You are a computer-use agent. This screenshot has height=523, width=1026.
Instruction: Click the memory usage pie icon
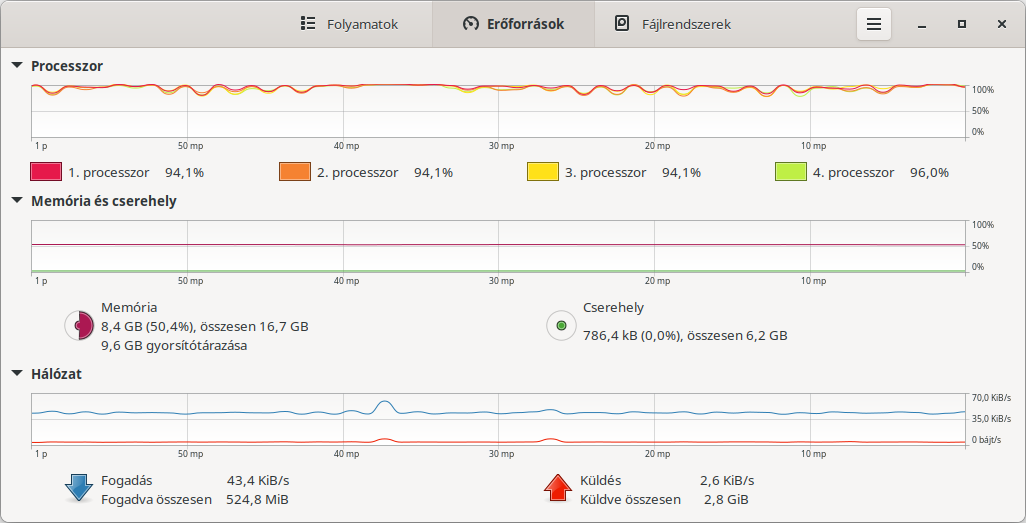click(80, 325)
